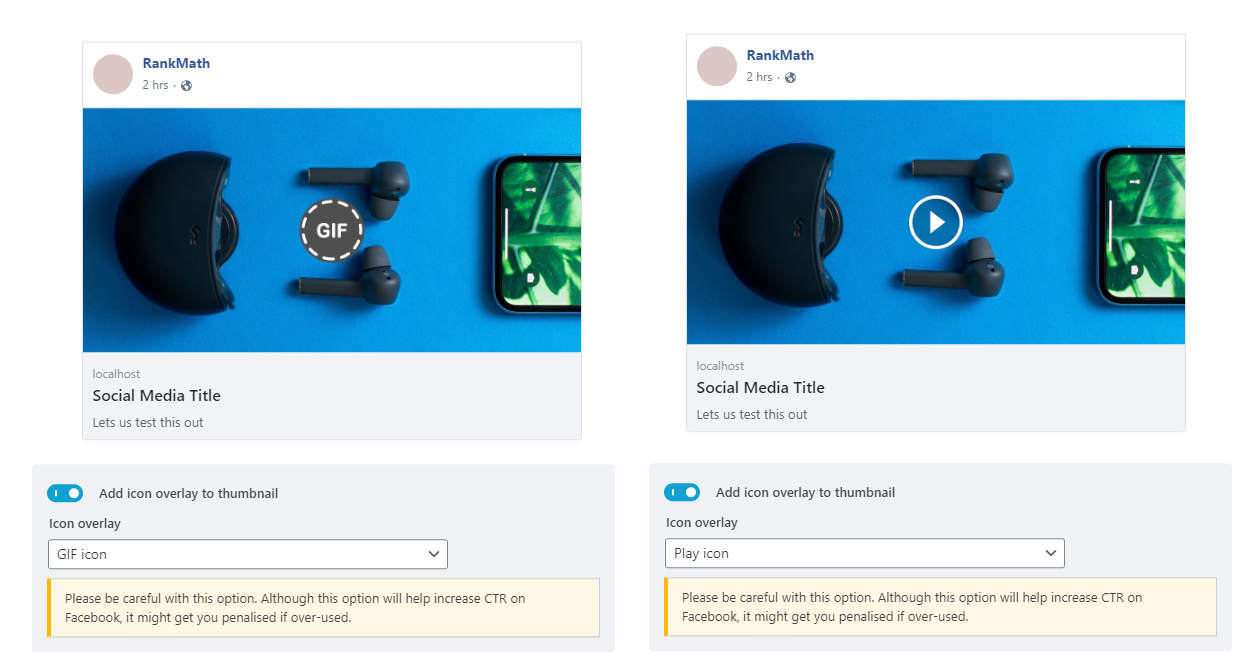Click the right post's RankMath profile avatar
The image size is (1260, 665).
[717, 66]
